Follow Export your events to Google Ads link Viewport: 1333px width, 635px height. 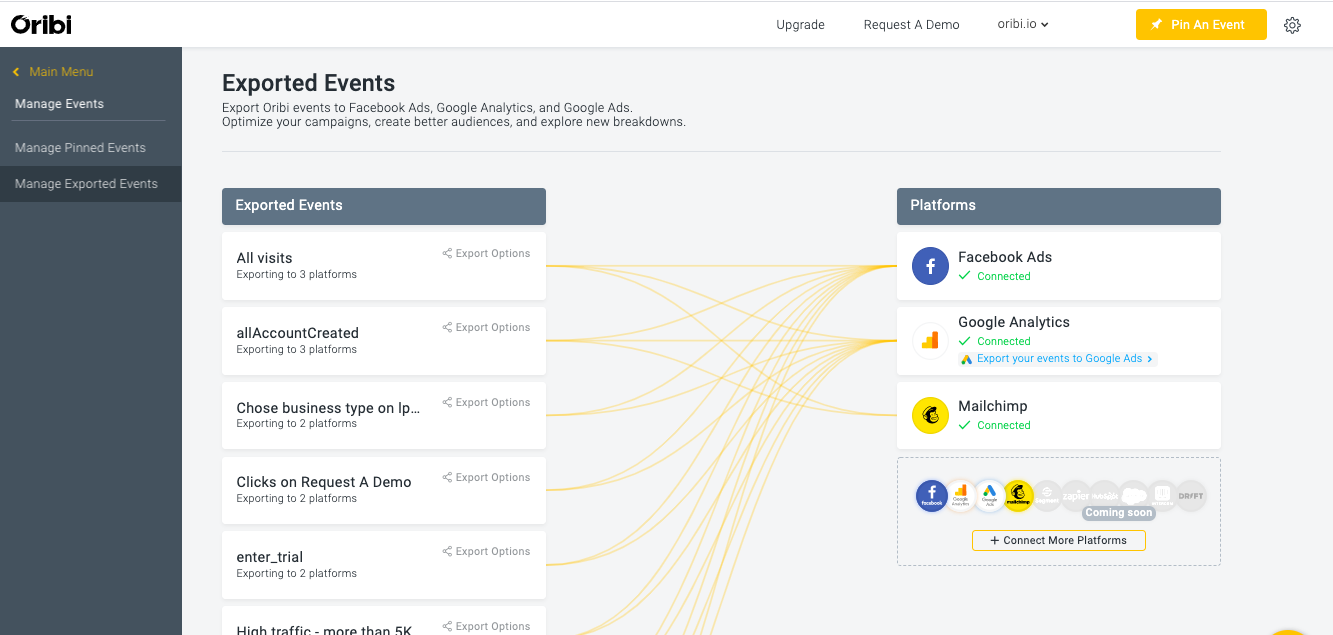click(1058, 359)
